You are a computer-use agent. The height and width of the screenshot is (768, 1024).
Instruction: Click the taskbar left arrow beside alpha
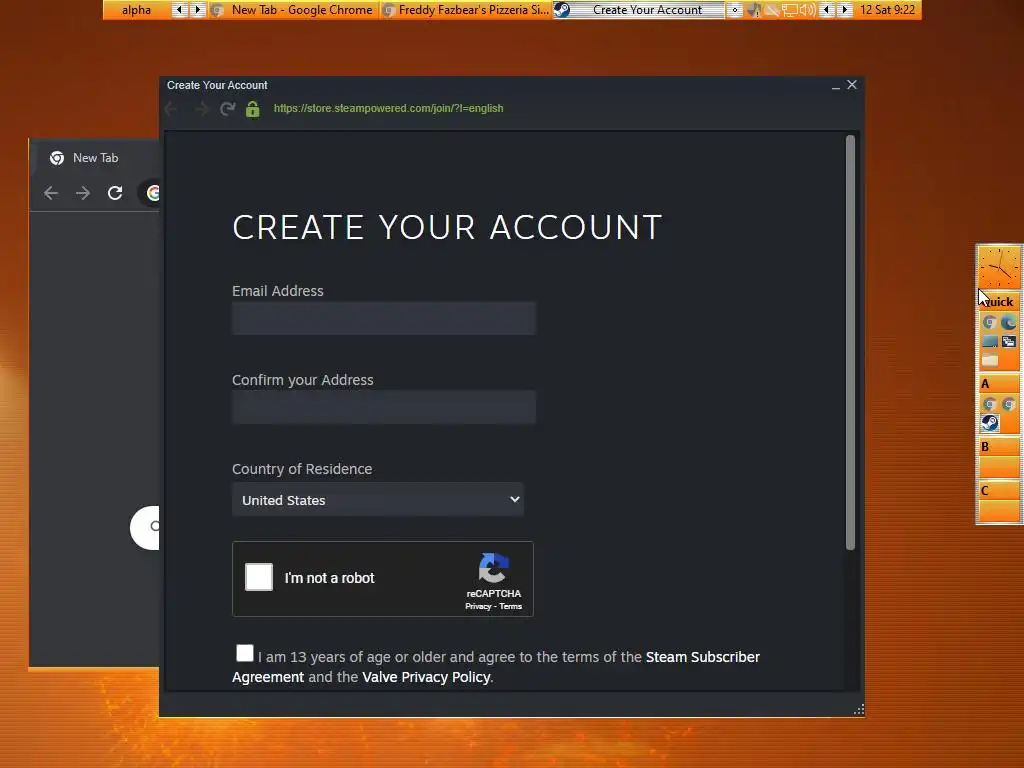pyautogui.click(x=179, y=10)
